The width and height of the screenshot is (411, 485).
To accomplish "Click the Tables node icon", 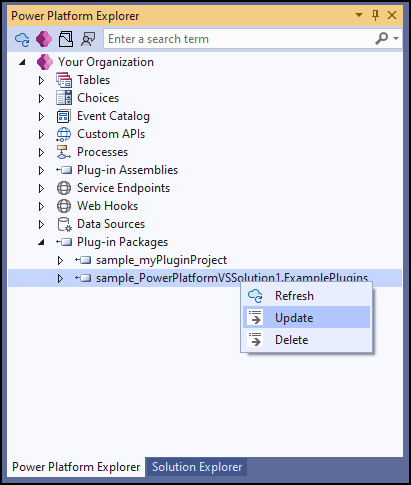I will [x=64, y=80].
